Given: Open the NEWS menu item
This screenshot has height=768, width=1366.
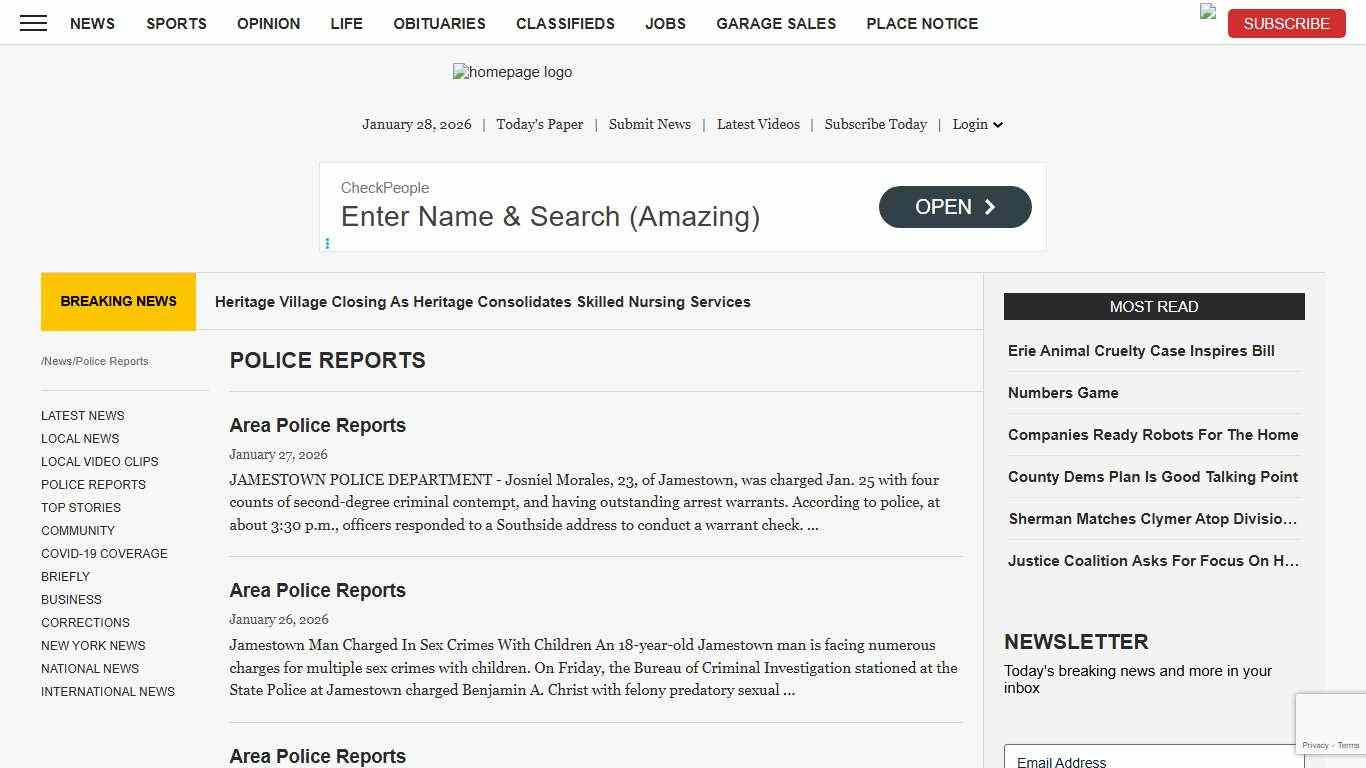Looking at the screenshot, I should click(92, 23).
